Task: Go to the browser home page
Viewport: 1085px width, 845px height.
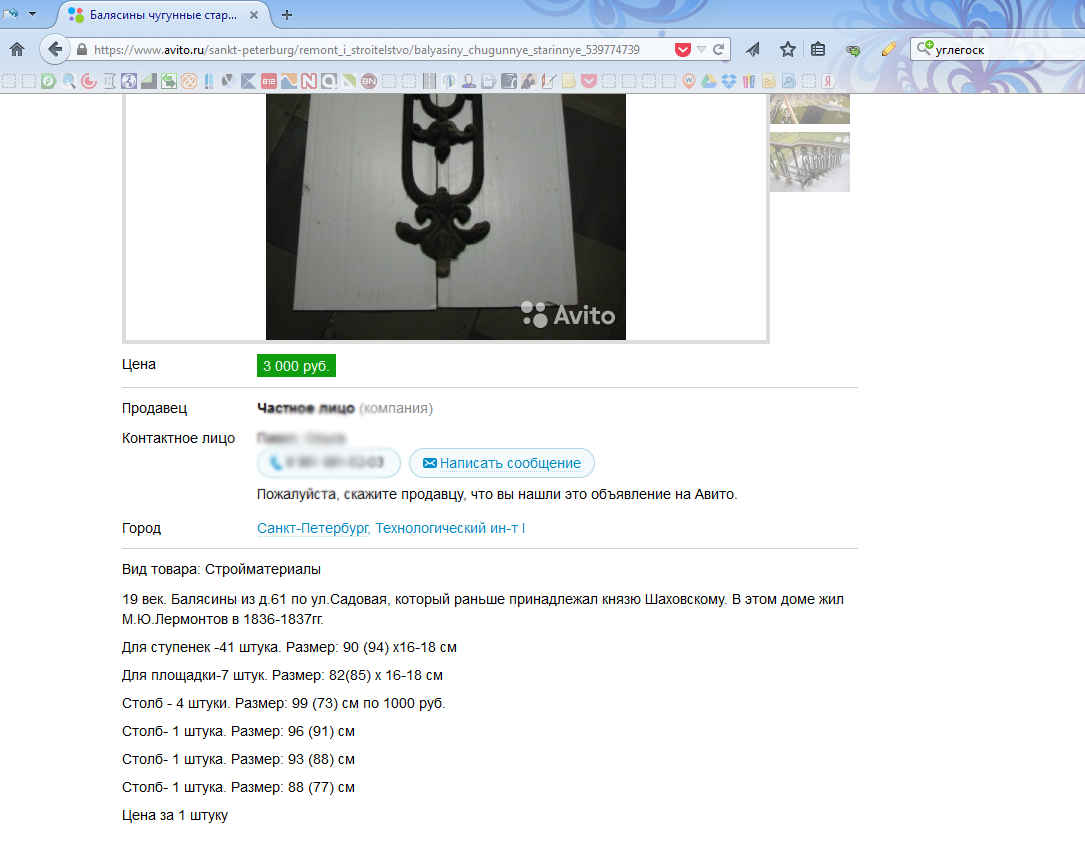Action: 17,49
